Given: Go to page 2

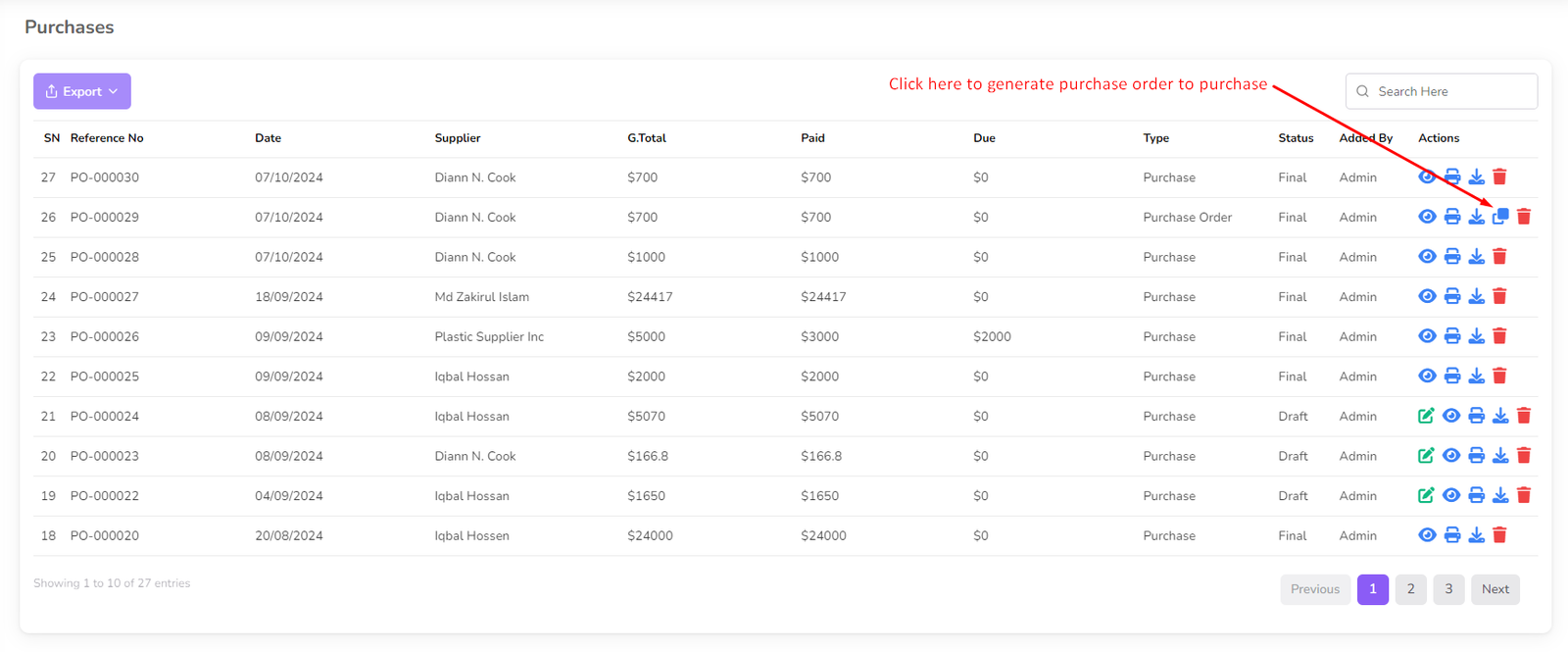Looking at the screenshot, I should pyautogui.click(x=1410, y=589).
